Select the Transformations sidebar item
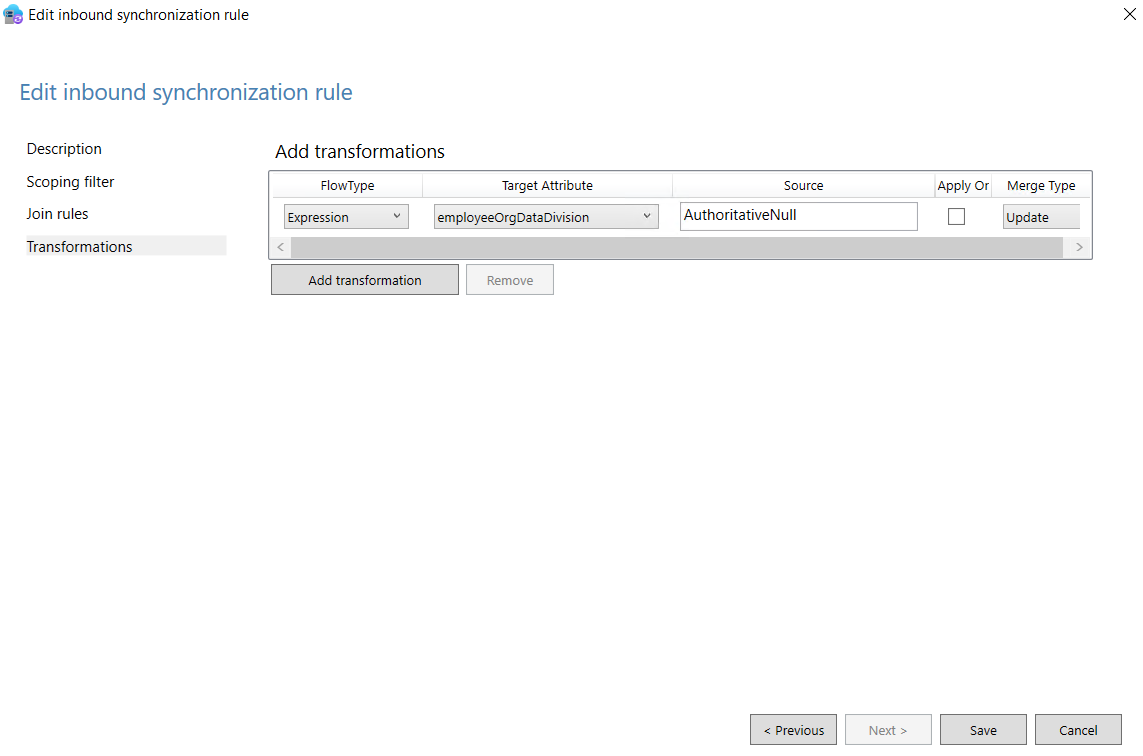 [79, 247]
